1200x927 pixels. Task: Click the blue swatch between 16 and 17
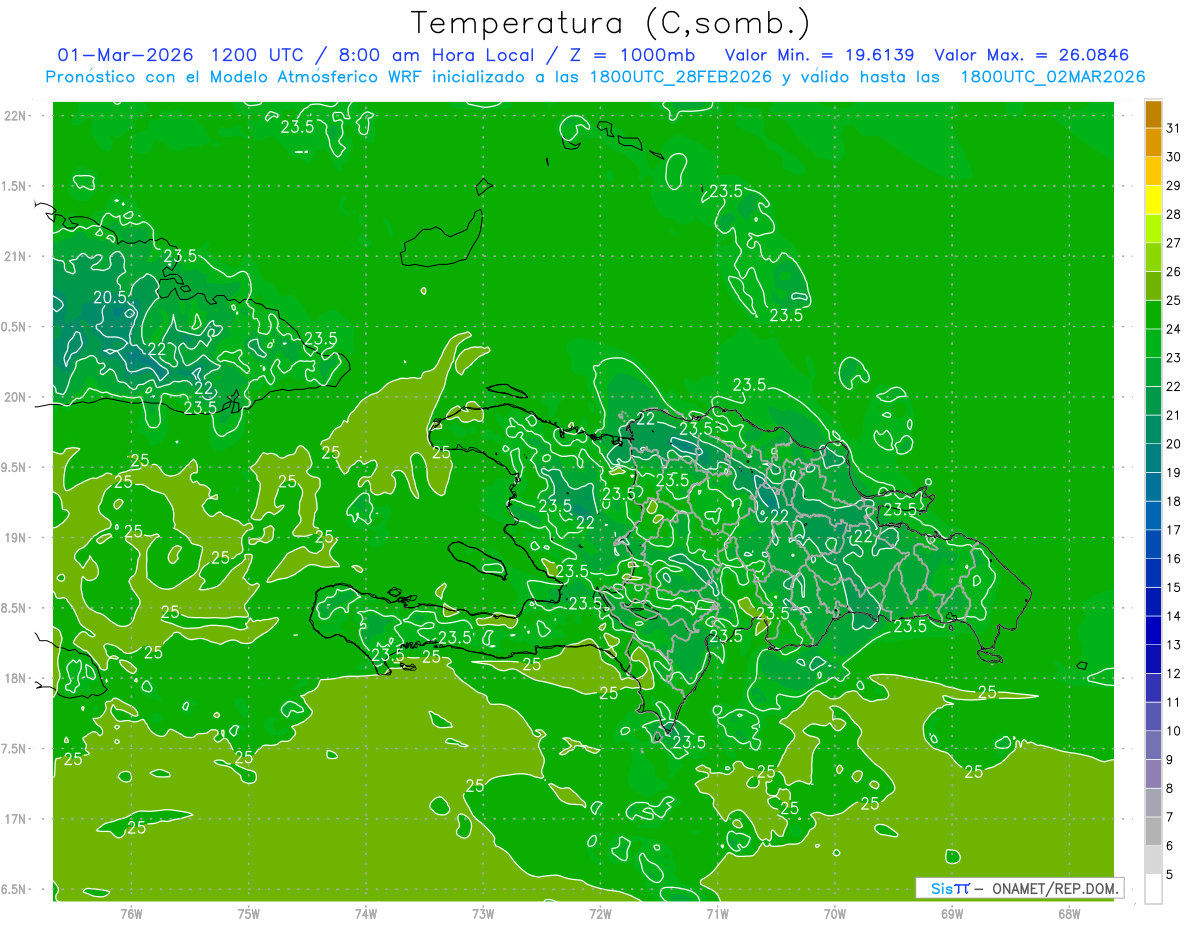(x=1153, y=544)
